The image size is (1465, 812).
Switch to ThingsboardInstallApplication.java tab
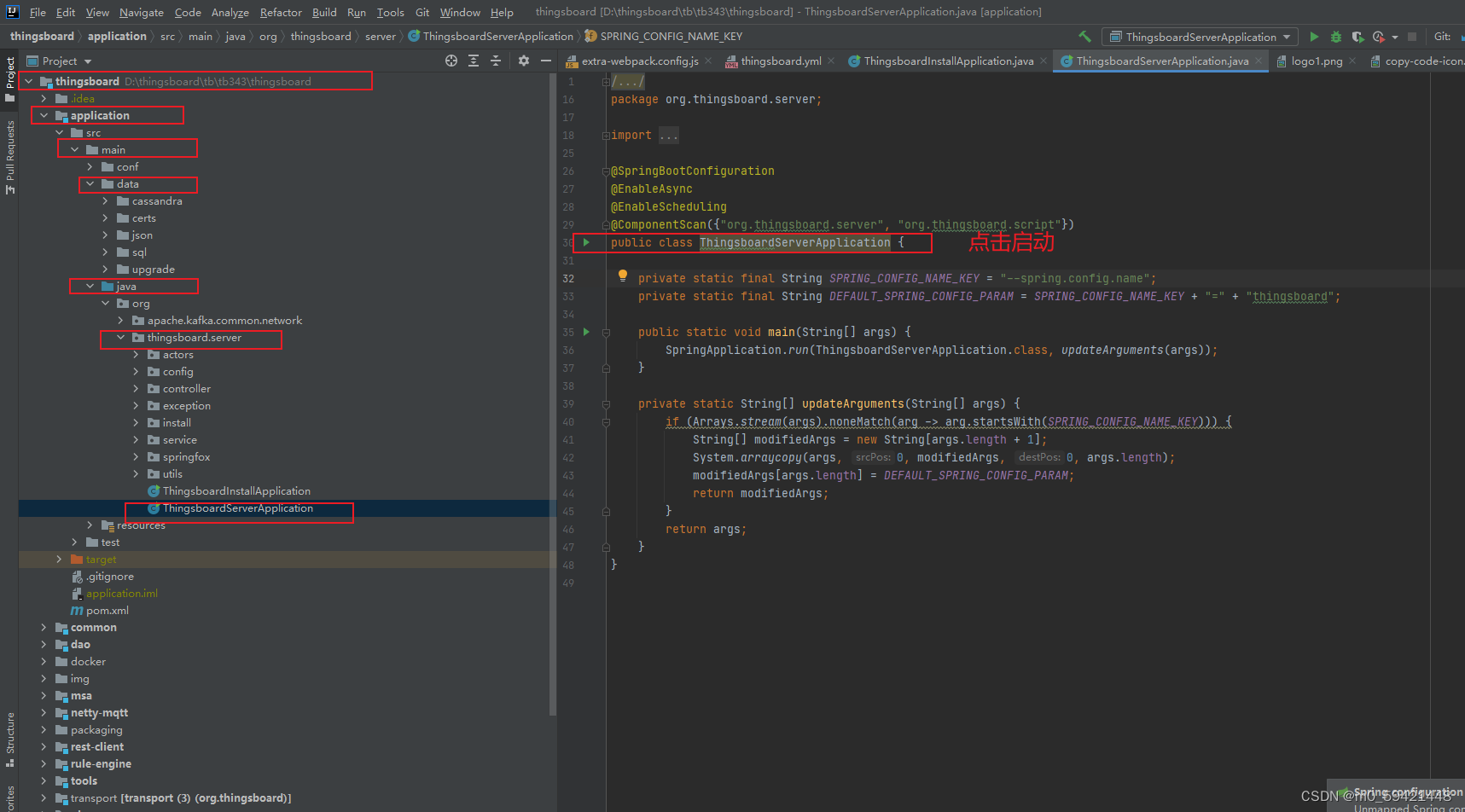point(948,61)
